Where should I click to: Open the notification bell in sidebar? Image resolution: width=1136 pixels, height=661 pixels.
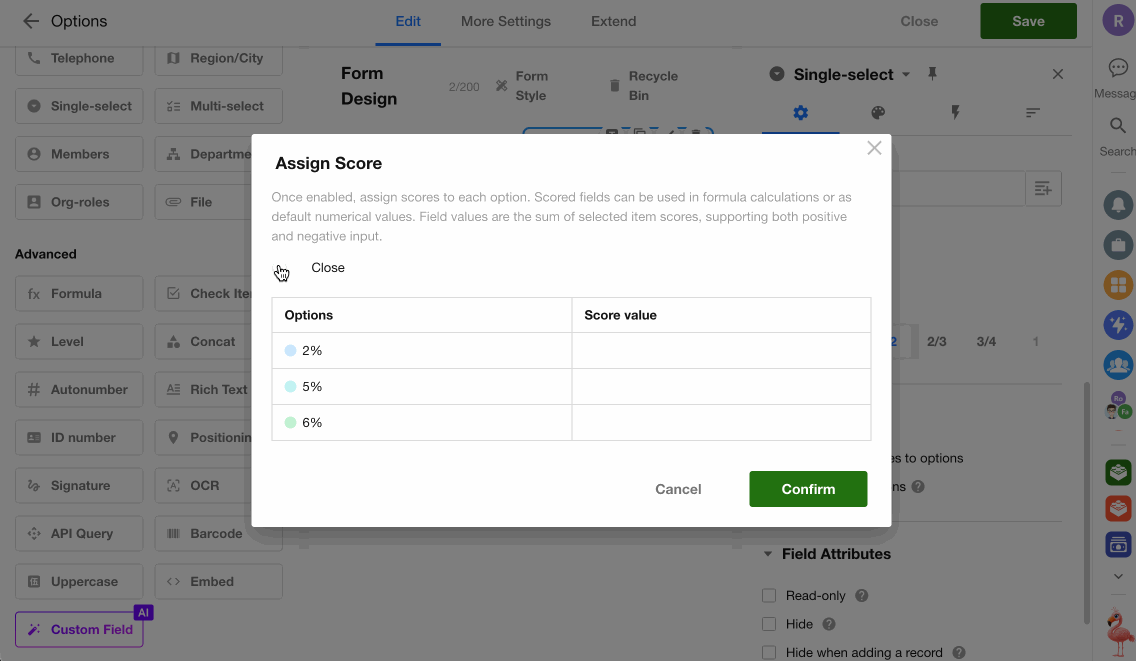click(1118, 205)
